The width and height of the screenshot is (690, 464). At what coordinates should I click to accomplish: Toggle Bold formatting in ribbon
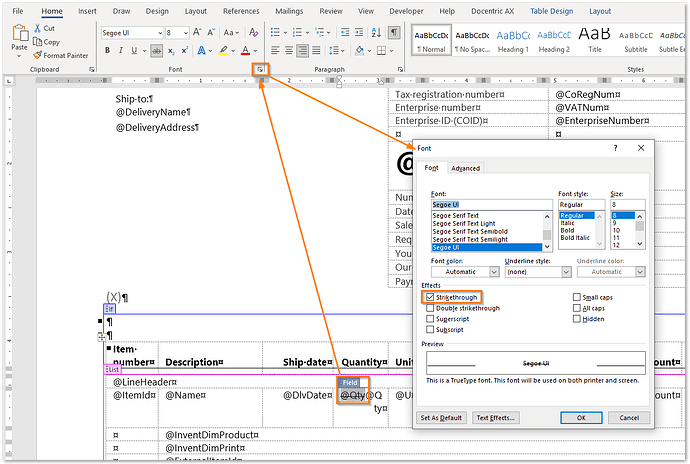(106, 50)
